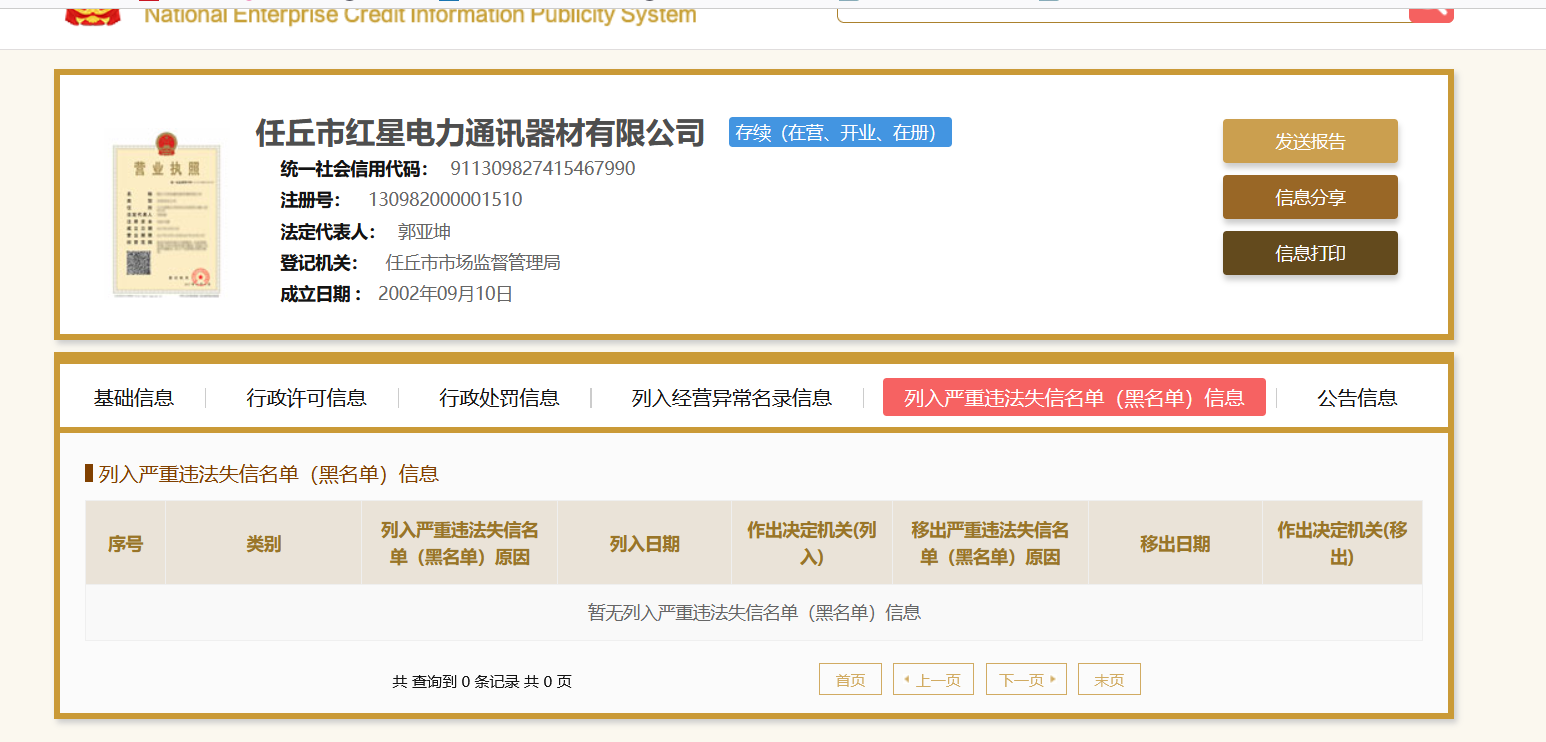Click registration authority 任丘市市场监督管理局
The width and height of the screenshot is (1546, 742).
(x=473, y=263)
